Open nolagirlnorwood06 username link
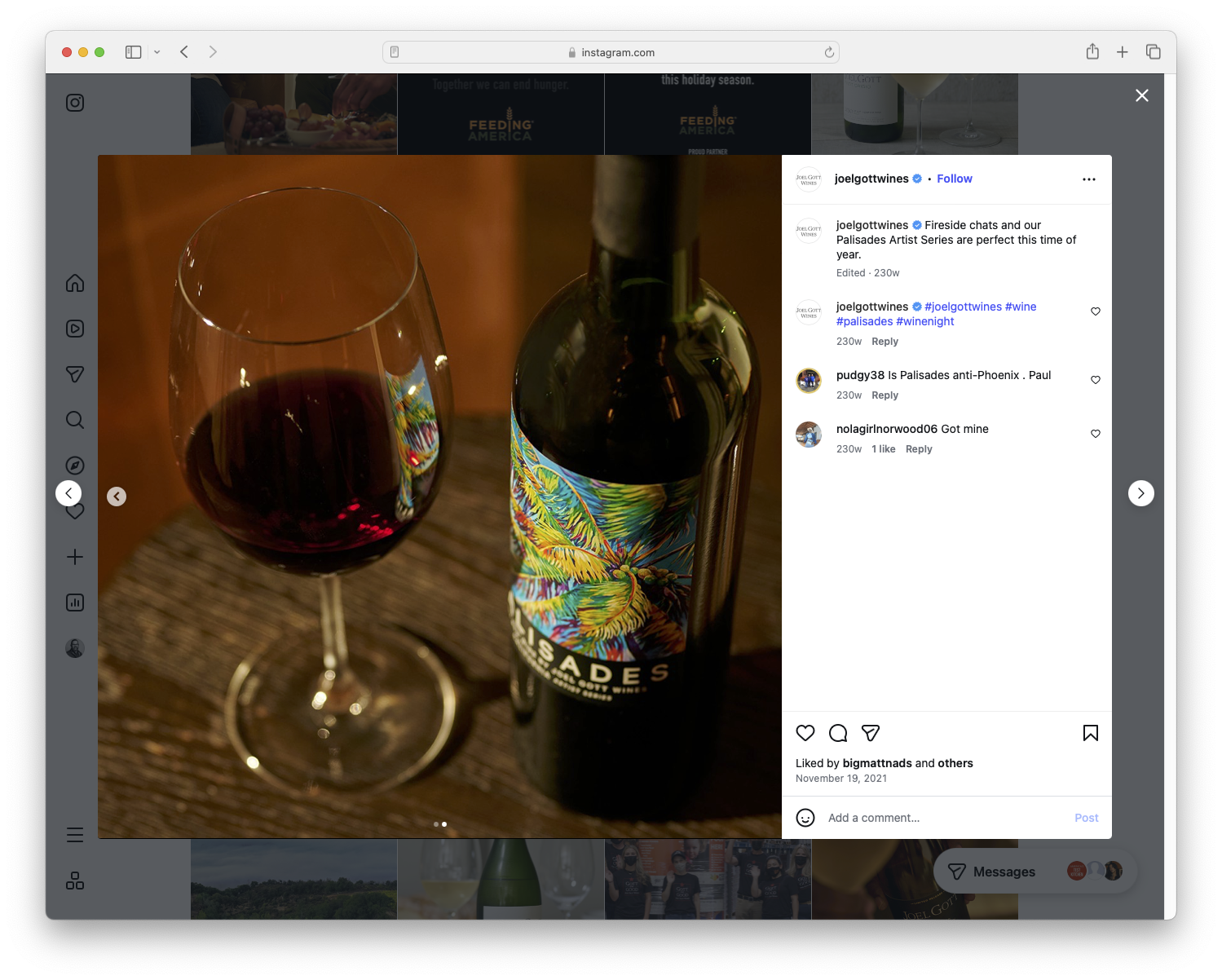 click(x=887, y=429)
